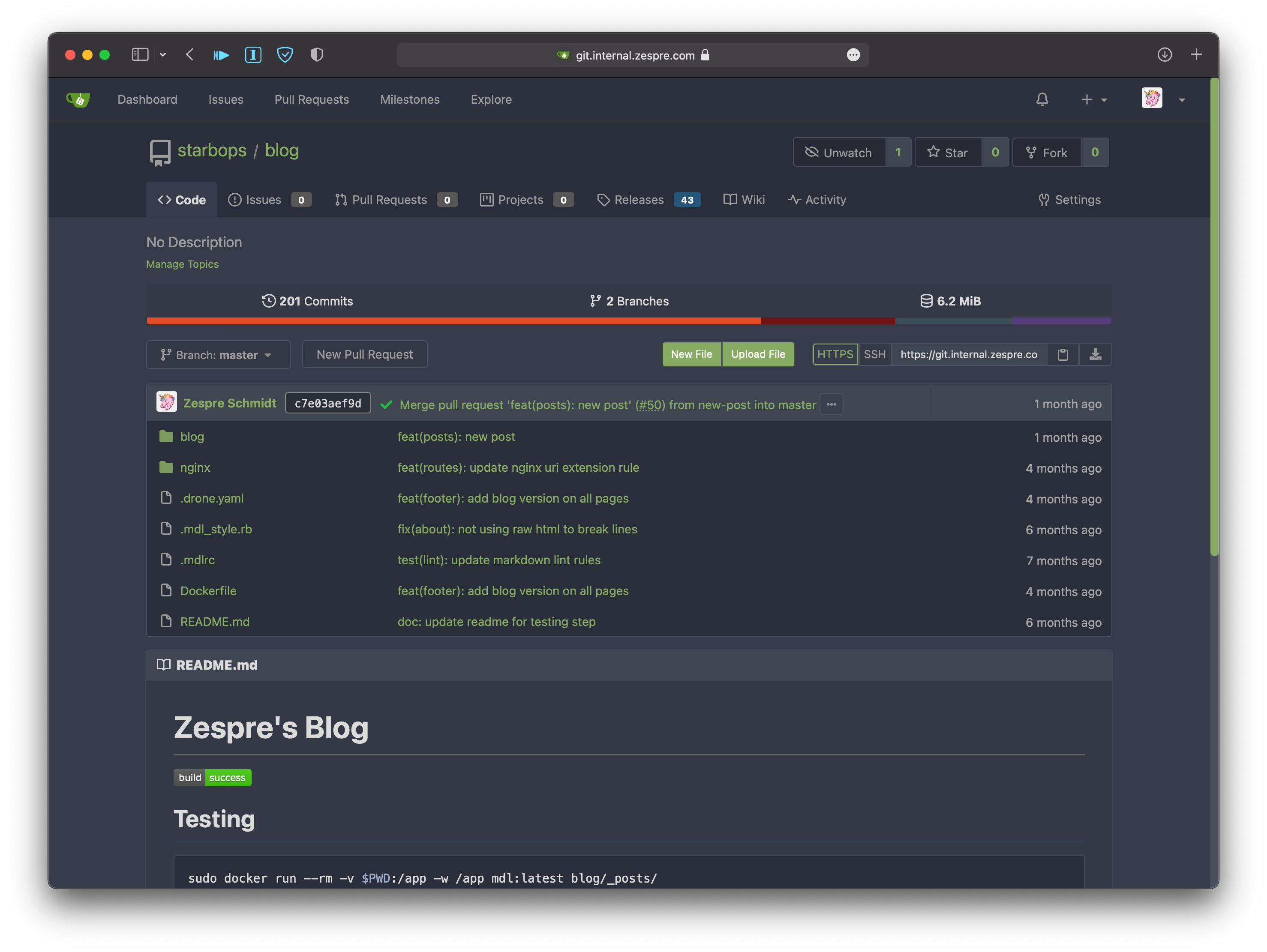Screen dimensions: 1267x952
Task: Open Zespre Schmidt's profile avatar on commit
Action: [x=166, y=402]
